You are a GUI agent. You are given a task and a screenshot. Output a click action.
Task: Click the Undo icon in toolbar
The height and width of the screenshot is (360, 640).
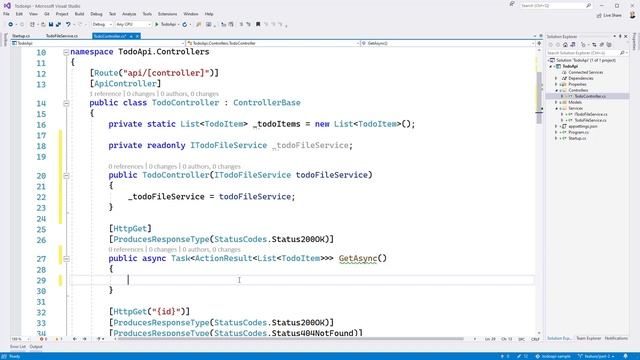pos(68,24)
